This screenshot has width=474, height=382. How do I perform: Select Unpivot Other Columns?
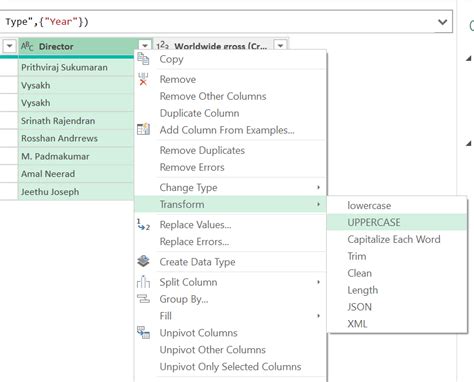click(230, 350)
